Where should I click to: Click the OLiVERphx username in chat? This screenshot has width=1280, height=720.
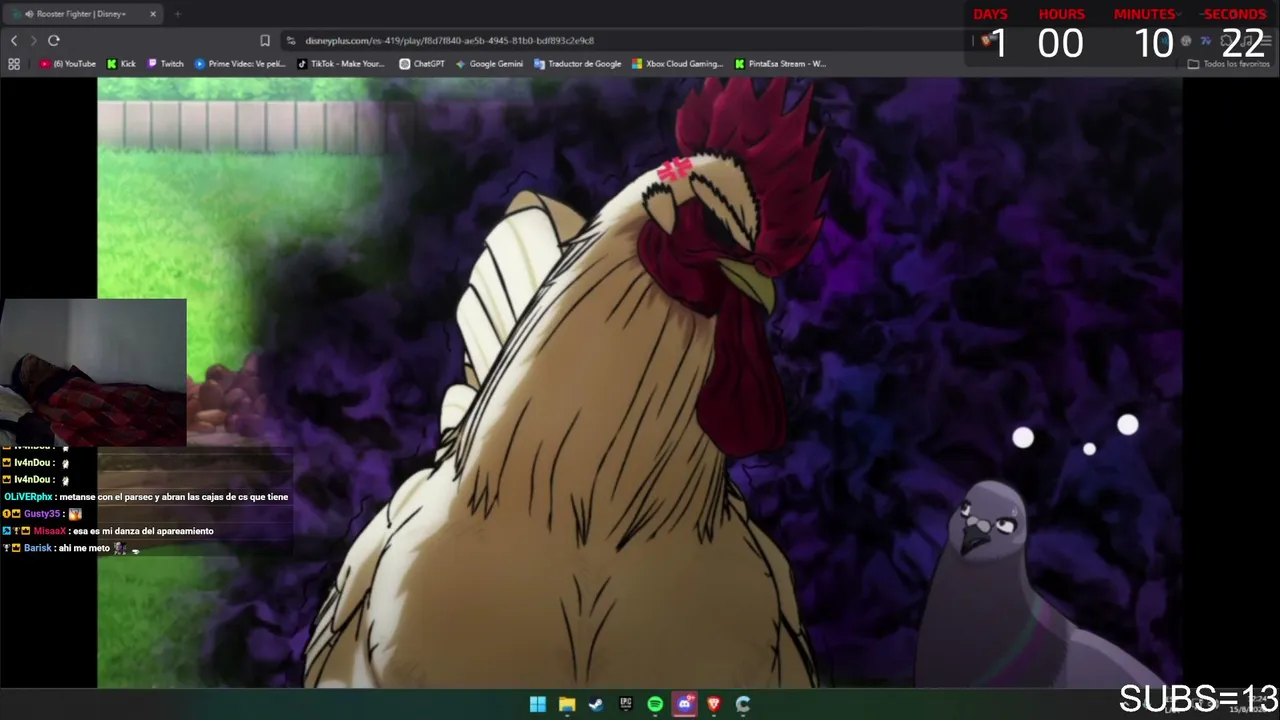tap(28, 497)
